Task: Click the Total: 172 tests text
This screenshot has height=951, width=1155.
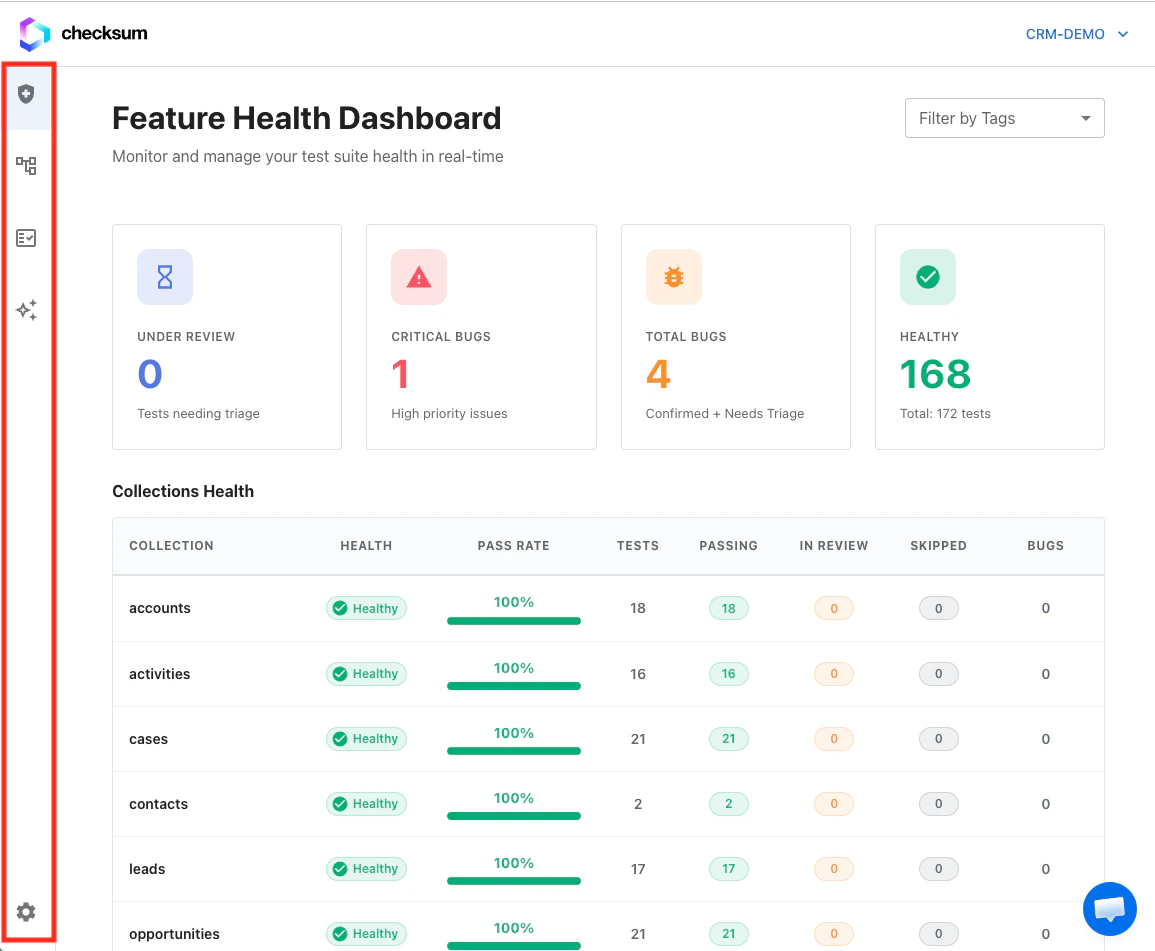Action: pyautogui.click(x=945, y=414)
